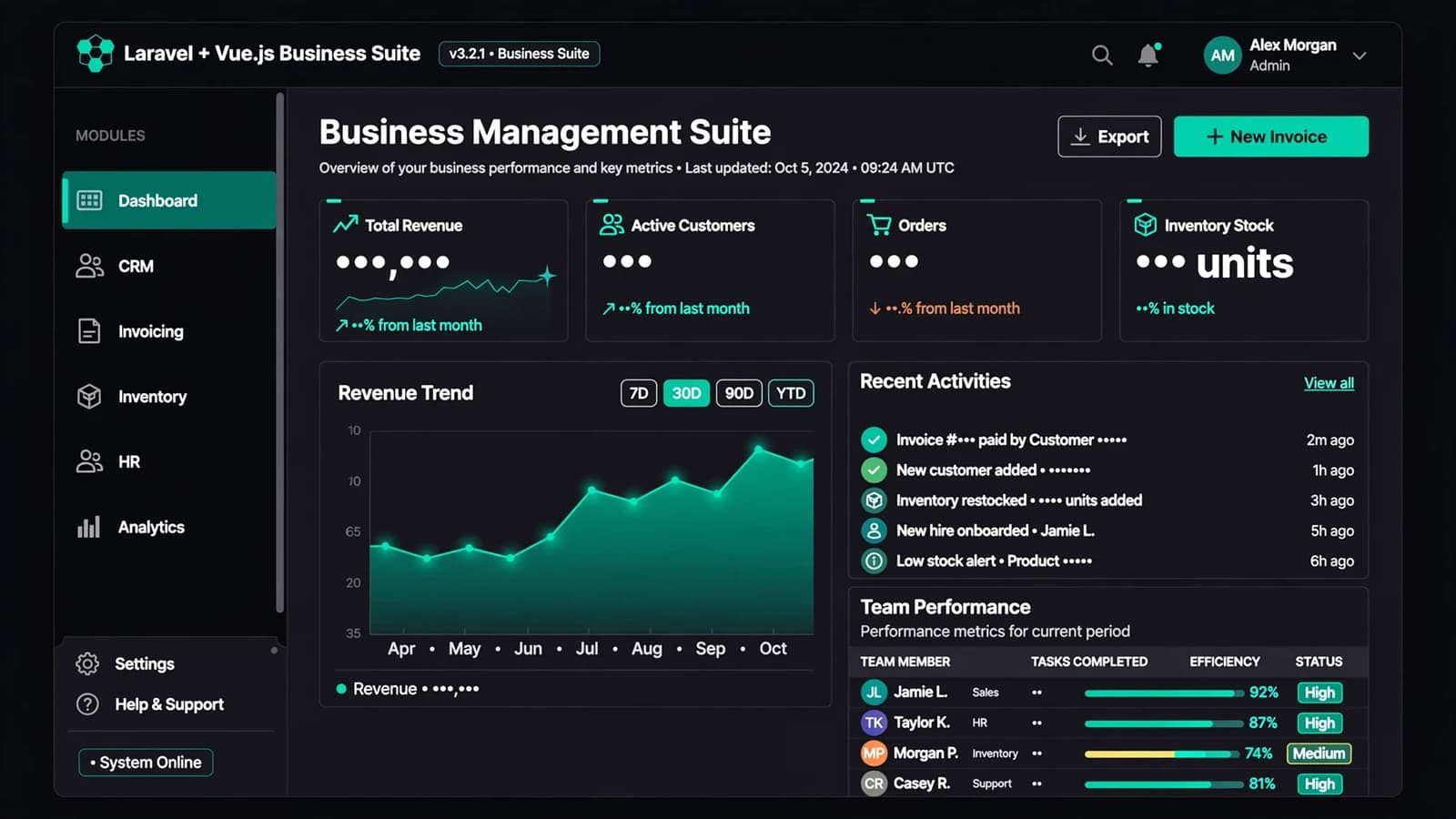Click the Medium status badge for Morgan P.
The height and width of the screenshot is (819, 1456).
coord(1319,753)
